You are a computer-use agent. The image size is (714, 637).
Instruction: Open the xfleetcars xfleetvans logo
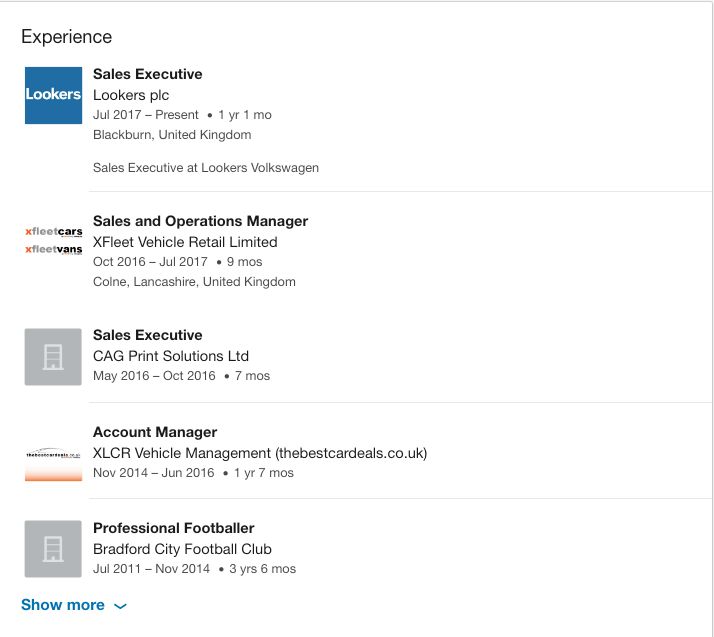click(54, 240)
